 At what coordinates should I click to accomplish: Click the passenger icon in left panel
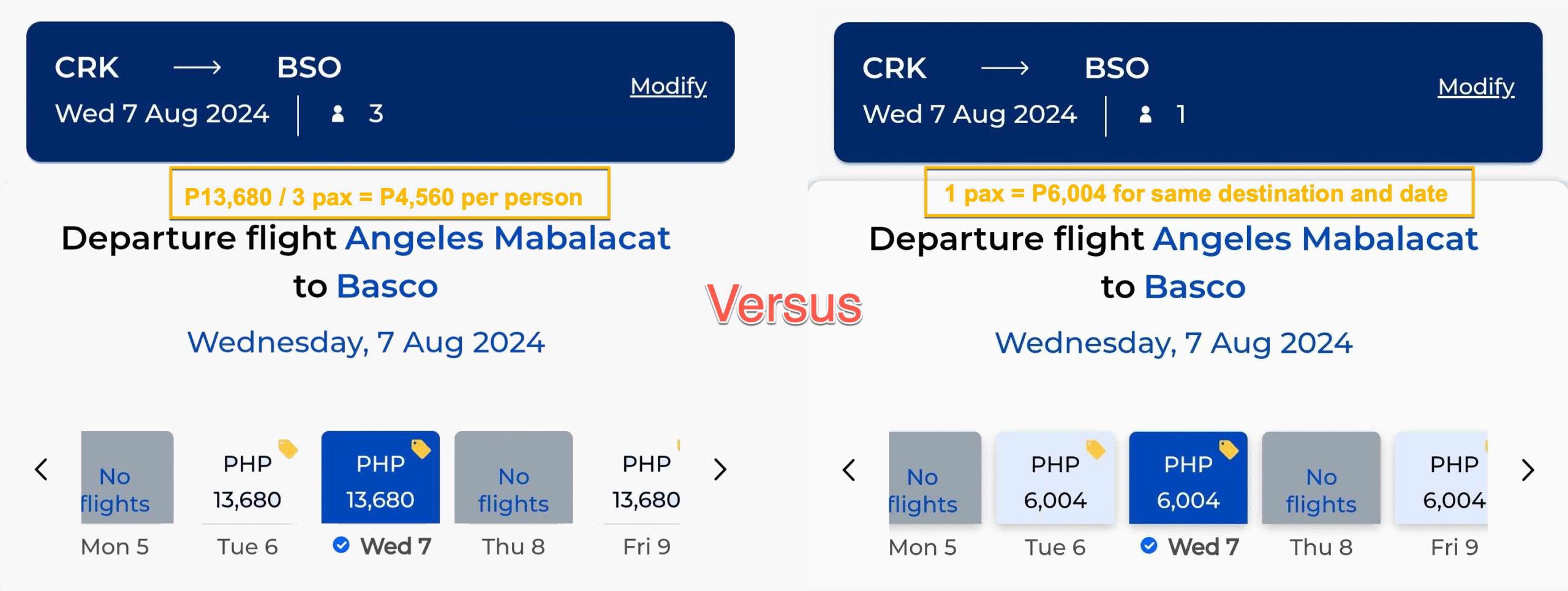point(337,114)
